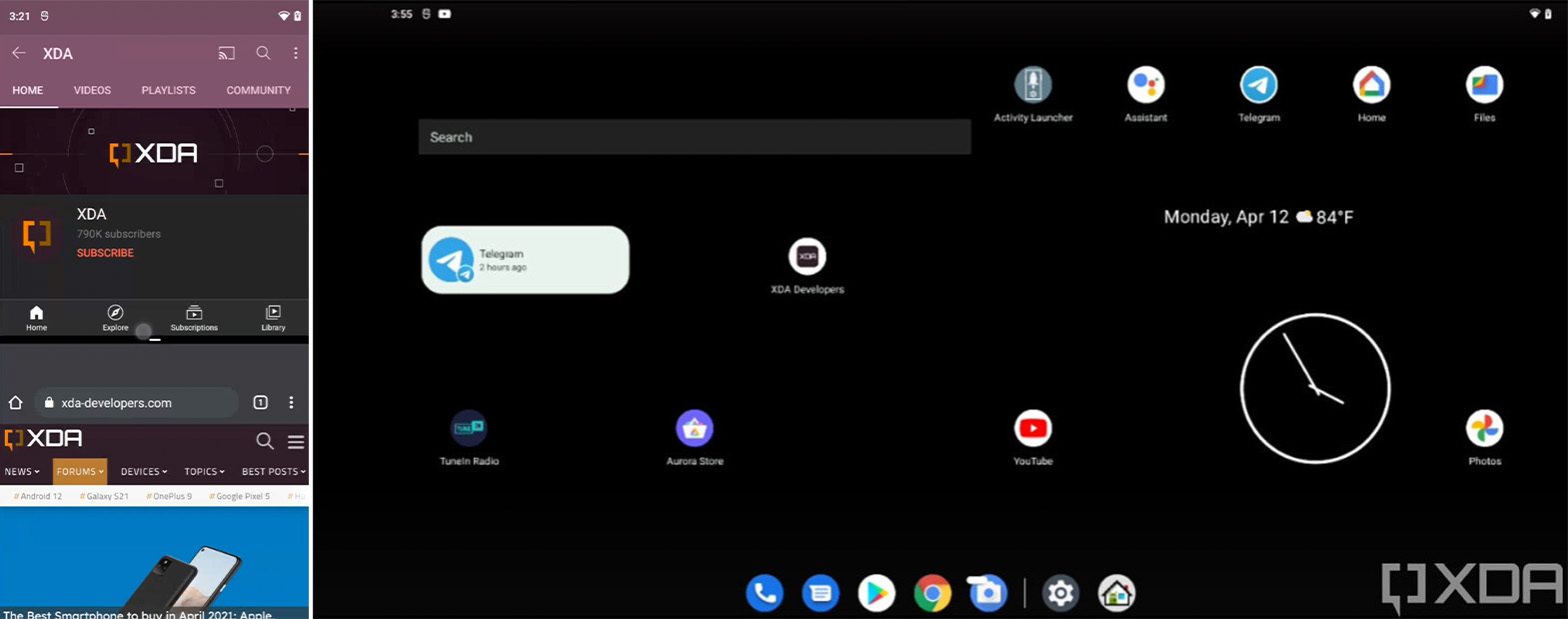The width and height of the screenshot is (1568, 619).
Task: Launch the TuneIn Radio app
Action: [469, 438]
